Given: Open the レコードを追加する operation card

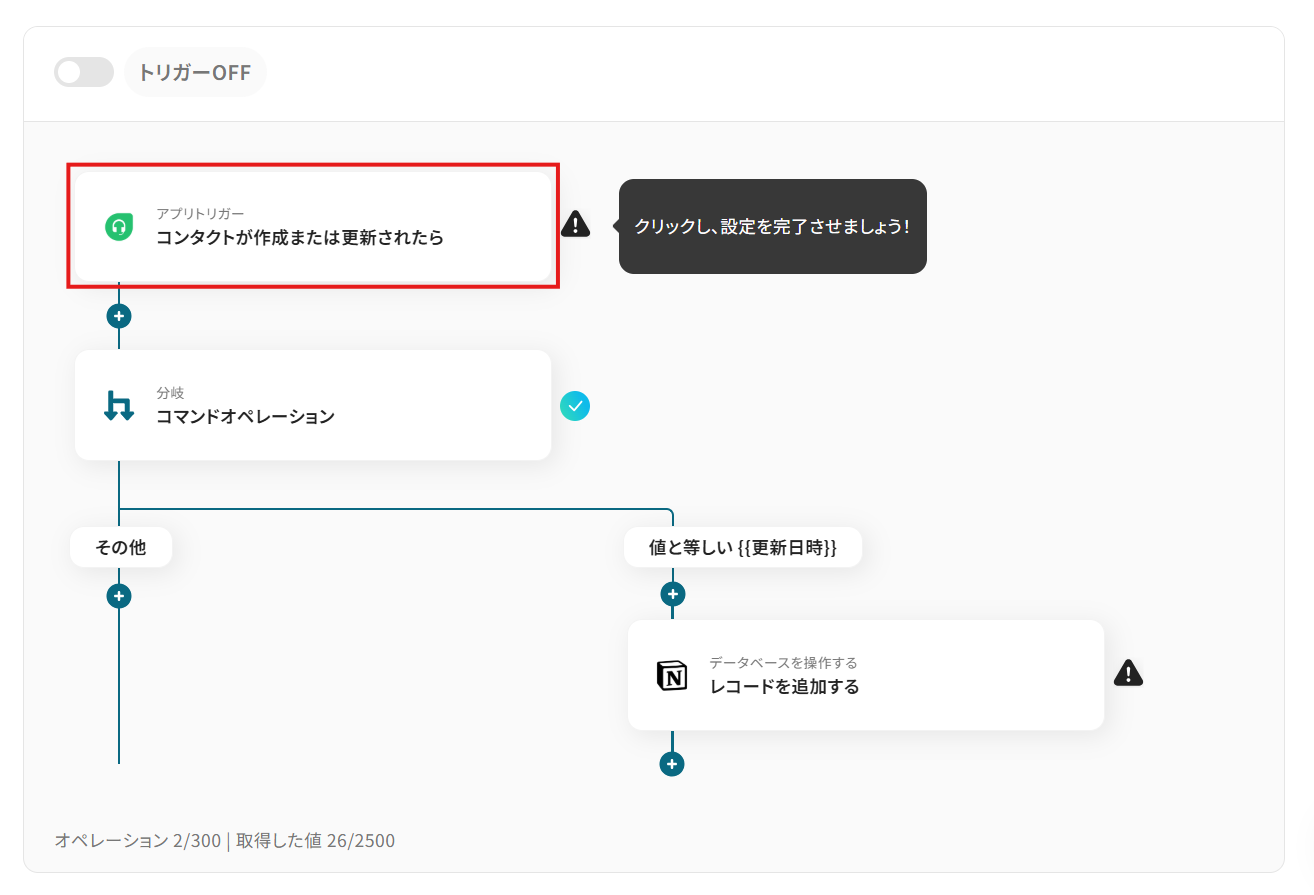Looking at the screenshot, I should pos(860,674).
